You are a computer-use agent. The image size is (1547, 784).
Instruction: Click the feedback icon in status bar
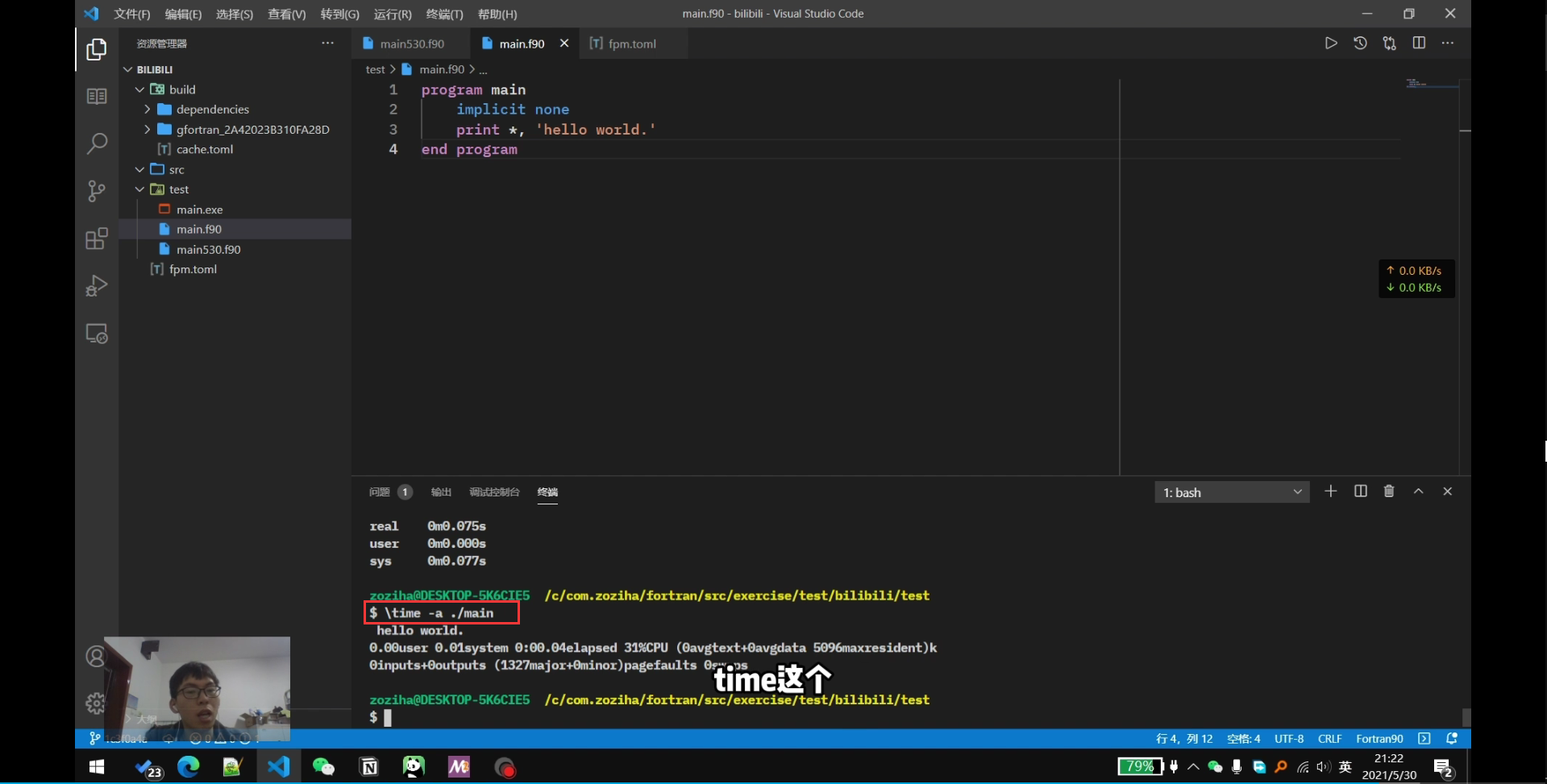coord(1424,739)
